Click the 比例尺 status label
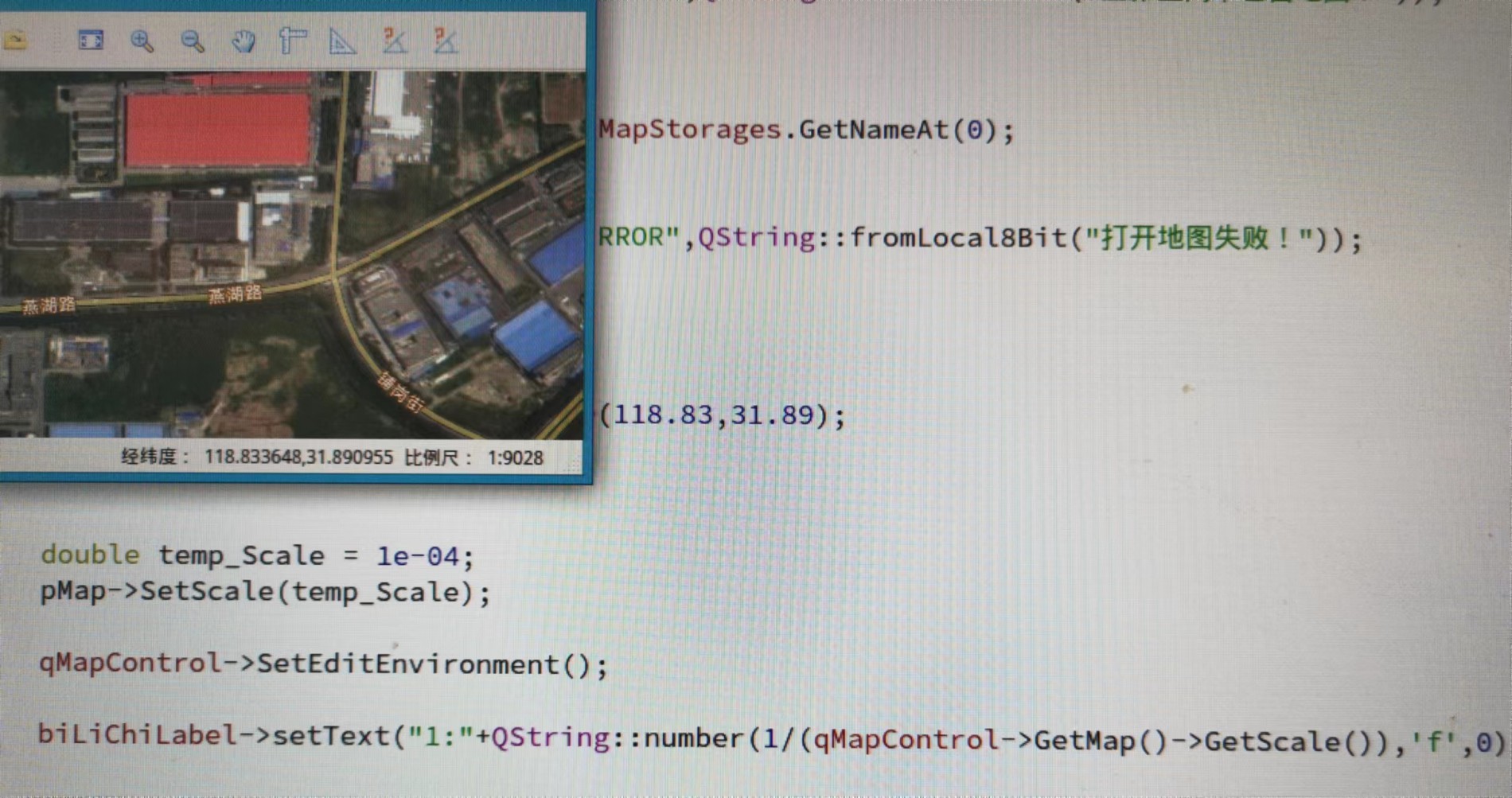The width and height of the screenshot is (1512, 798). [438, 457]
